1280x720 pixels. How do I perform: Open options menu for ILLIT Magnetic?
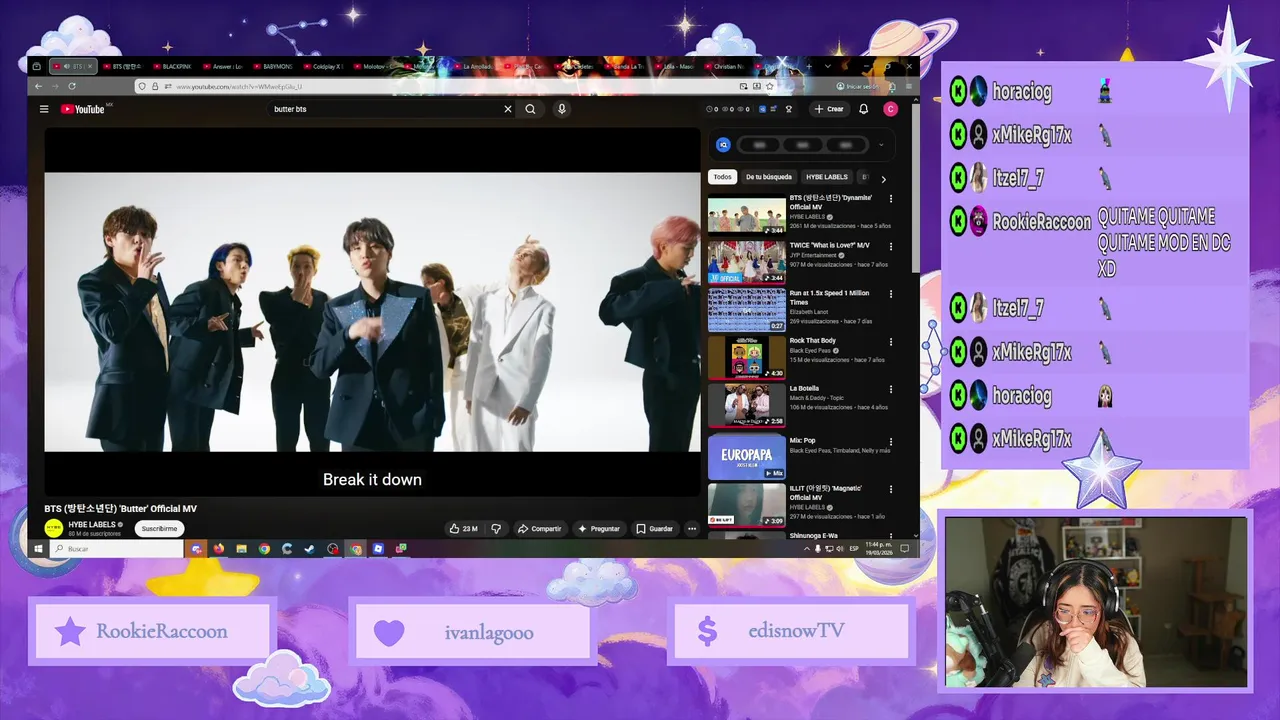coord(891,489)
